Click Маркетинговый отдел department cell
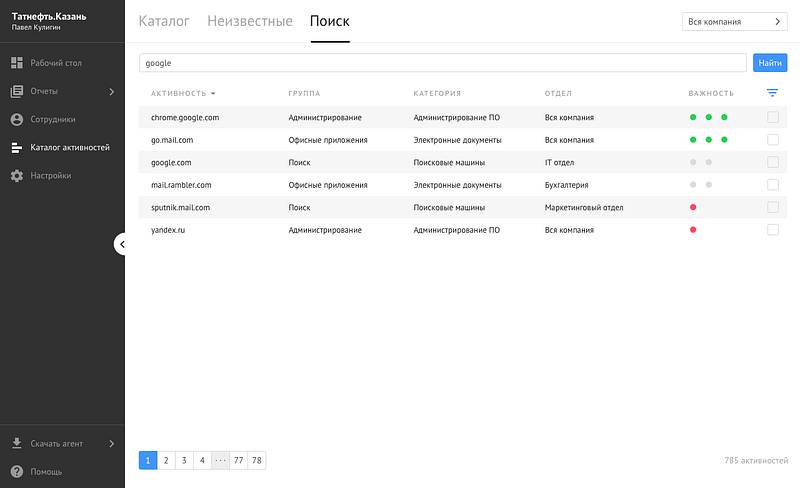Image resolution: width=800 pixels, height=488 pixels. (584, 207)
